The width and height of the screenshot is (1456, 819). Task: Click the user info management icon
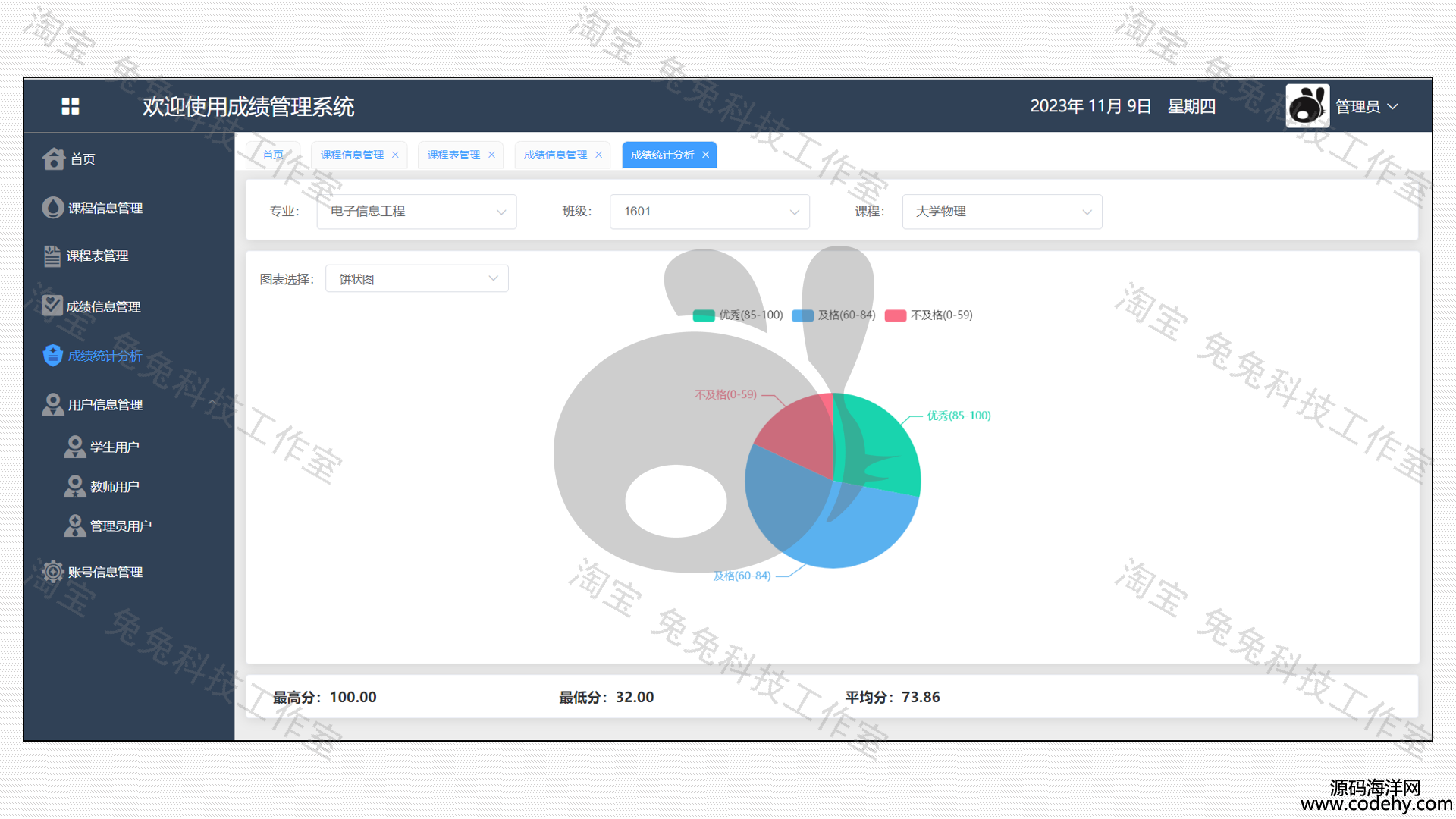click(x=53, y=404)
